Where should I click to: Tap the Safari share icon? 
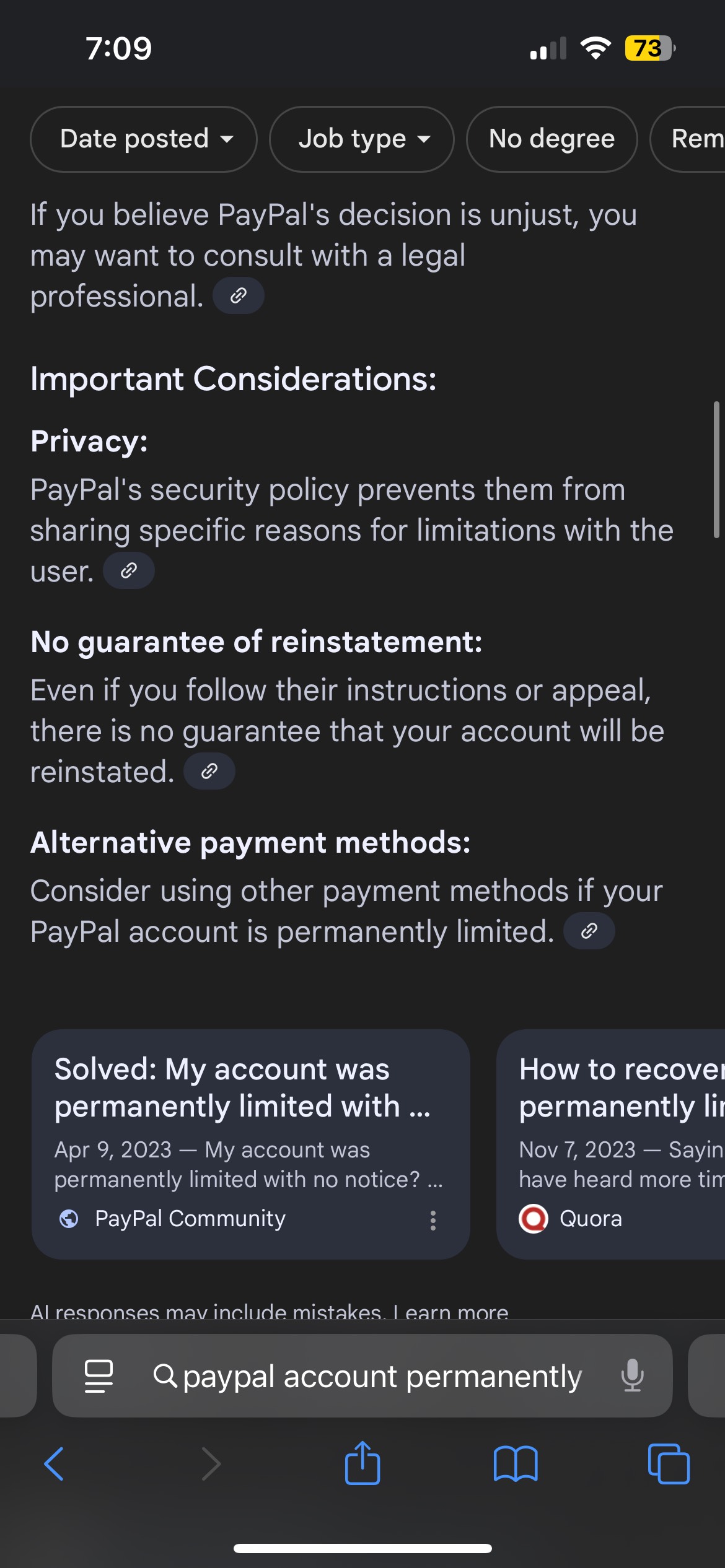point(362,1463)
